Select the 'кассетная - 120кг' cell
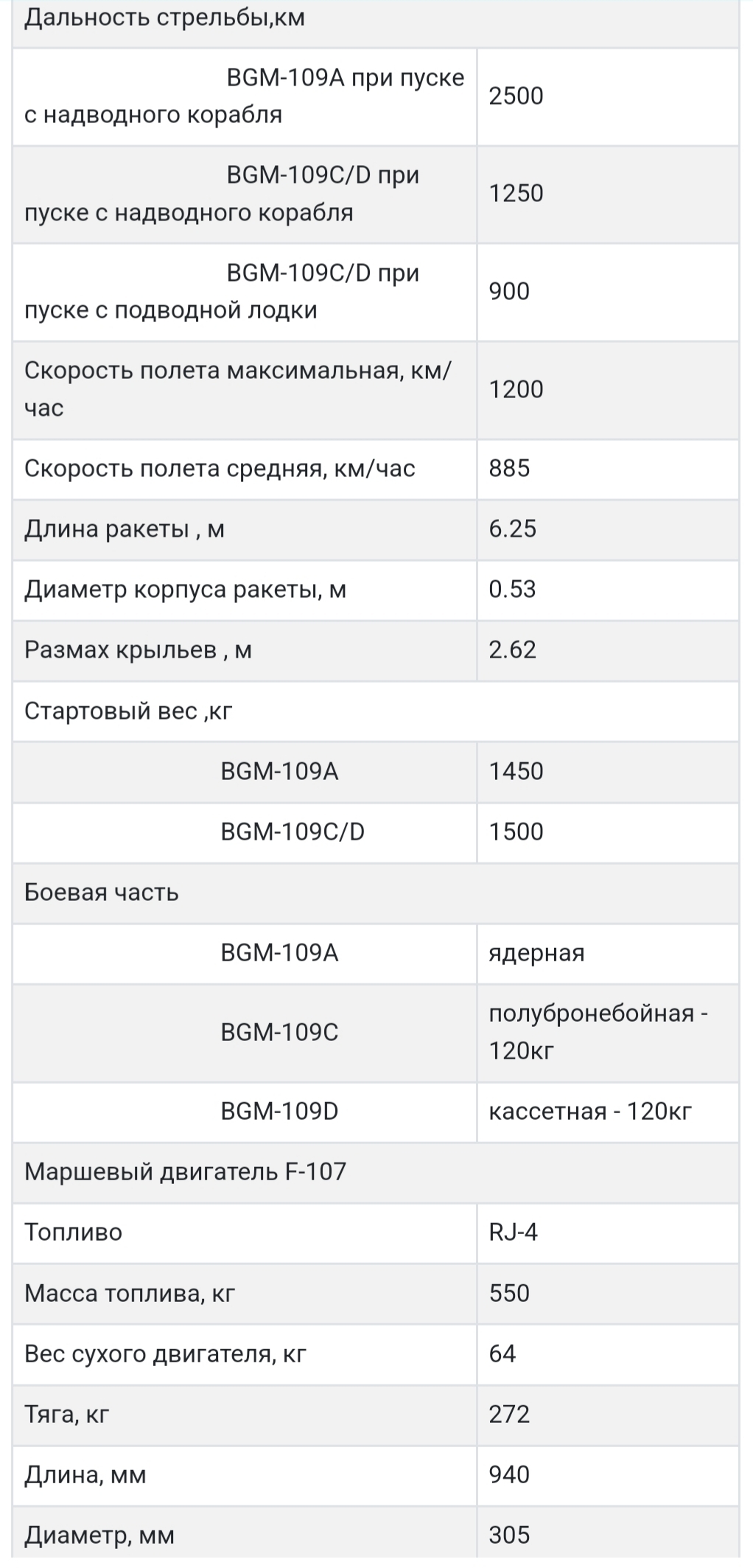Image resolution: width=753 pixels, height=1568 pixels. [590, 1111]
